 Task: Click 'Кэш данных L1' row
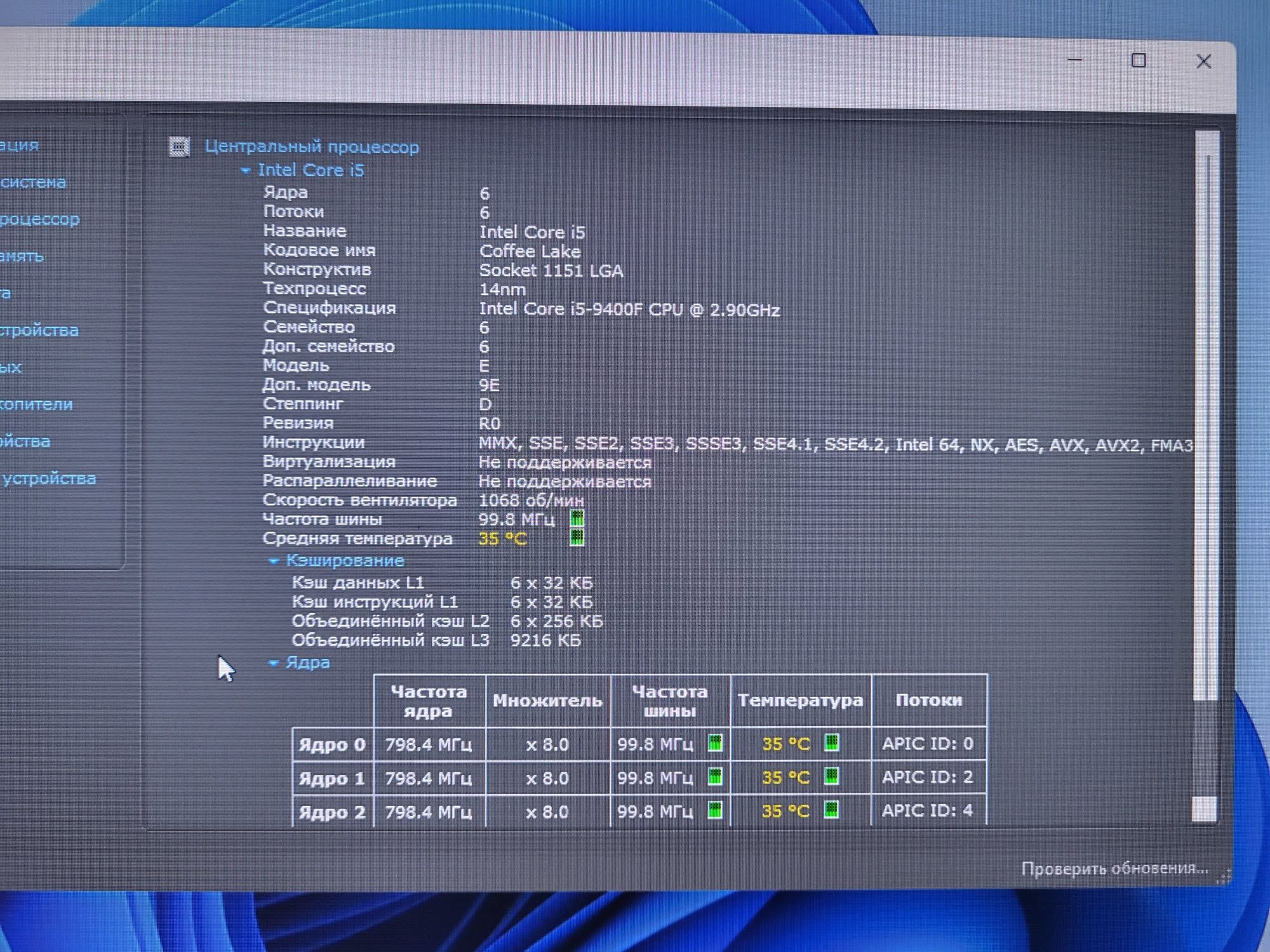[442, 583]
